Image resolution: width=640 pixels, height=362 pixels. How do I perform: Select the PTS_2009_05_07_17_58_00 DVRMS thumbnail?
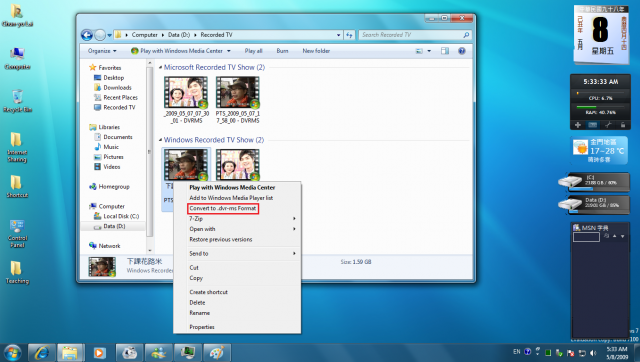point(238,100)
